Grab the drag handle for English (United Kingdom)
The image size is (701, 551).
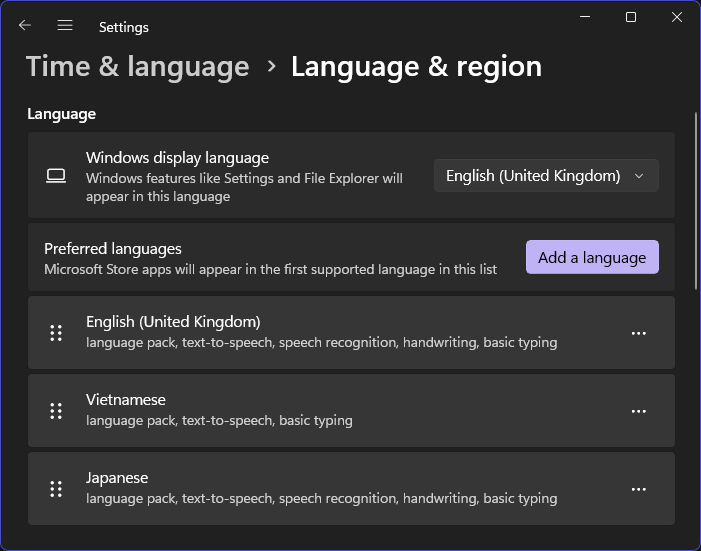point(56,333)
